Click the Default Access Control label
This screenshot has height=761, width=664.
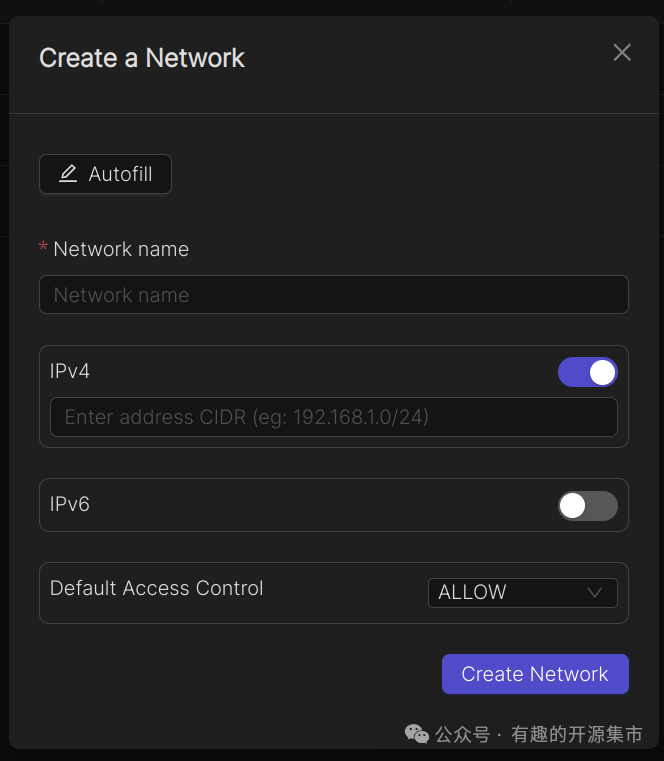point(157,588)
